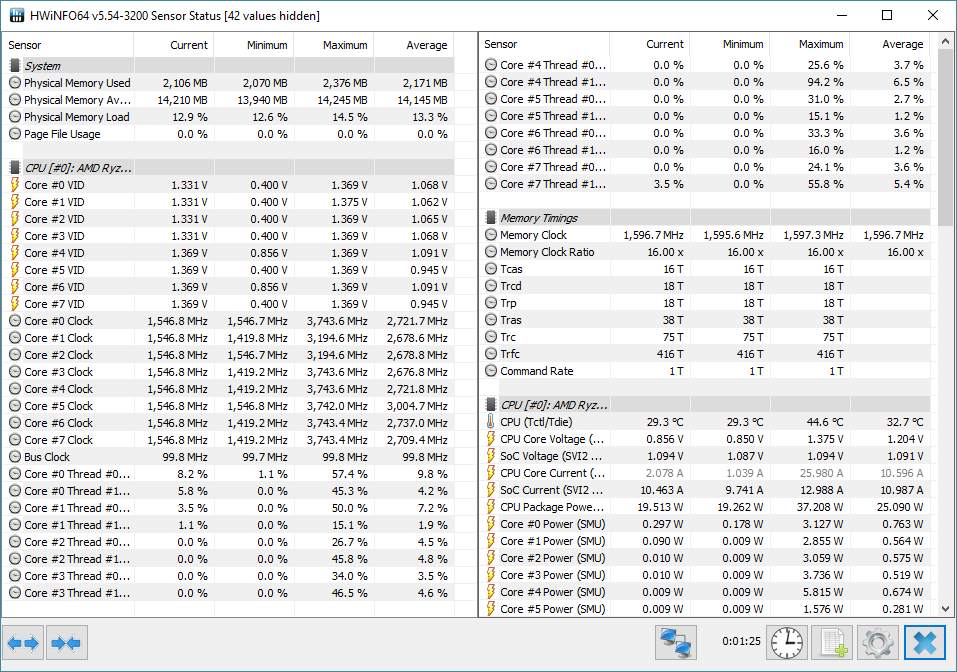This screenshot has width=957, height=672.
Task: Click the lightning icon beside Core #7 VID
Action: [15, 303]
